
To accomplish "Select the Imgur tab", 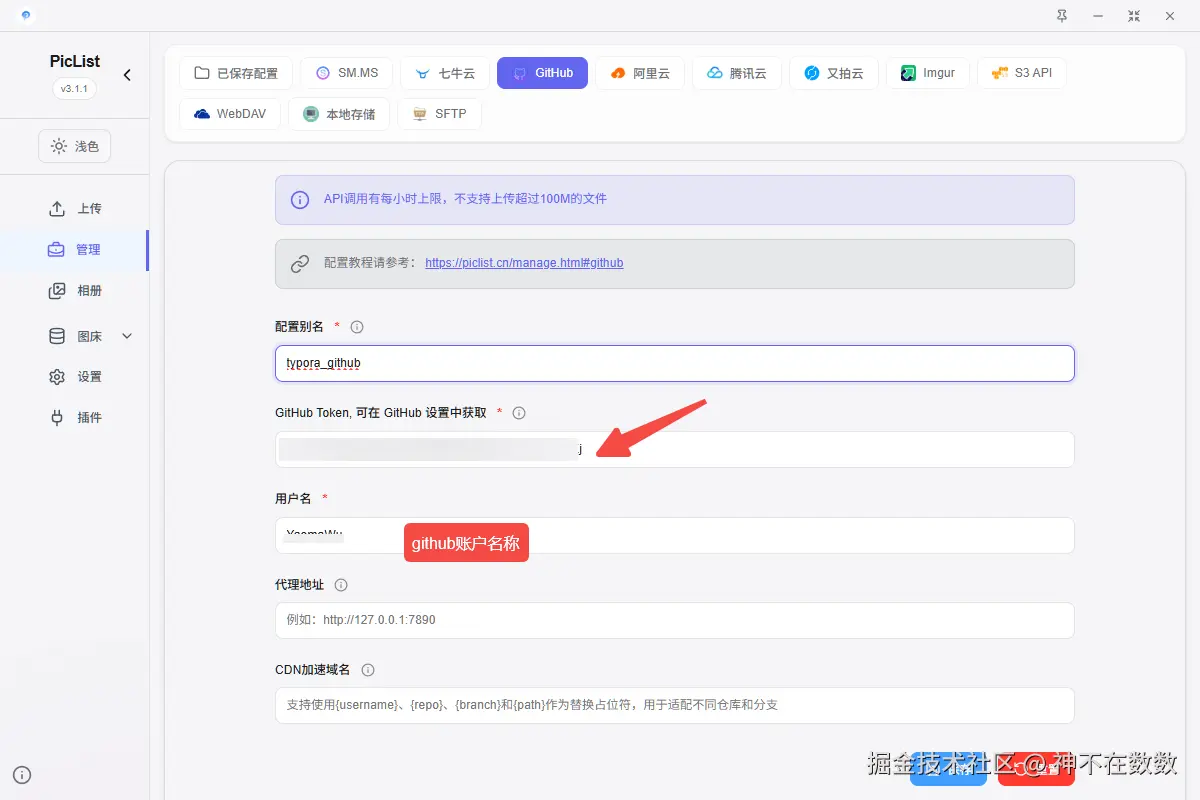I will coord(927,73).
